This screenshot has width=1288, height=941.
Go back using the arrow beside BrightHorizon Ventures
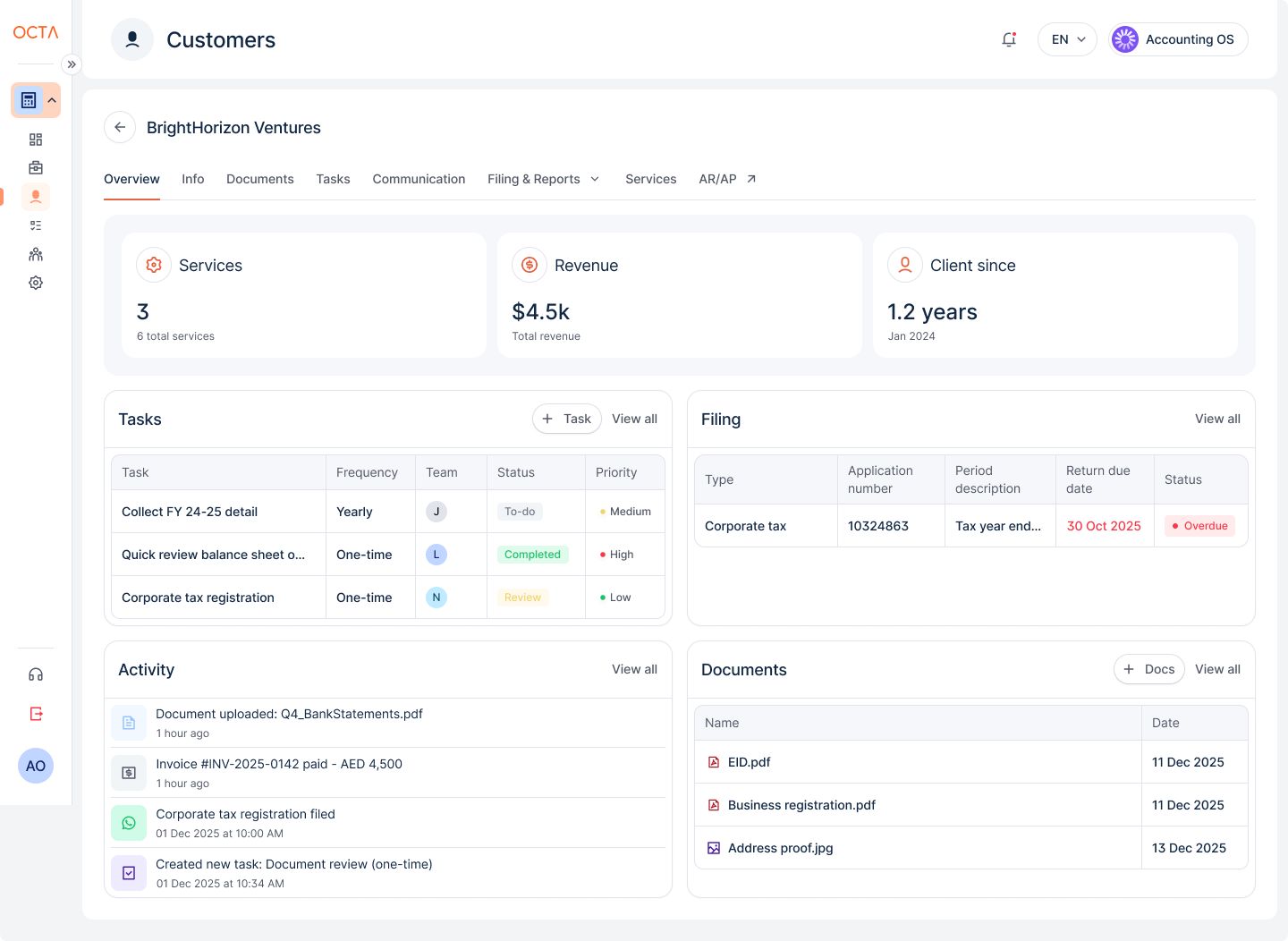[x=120, y=127]
